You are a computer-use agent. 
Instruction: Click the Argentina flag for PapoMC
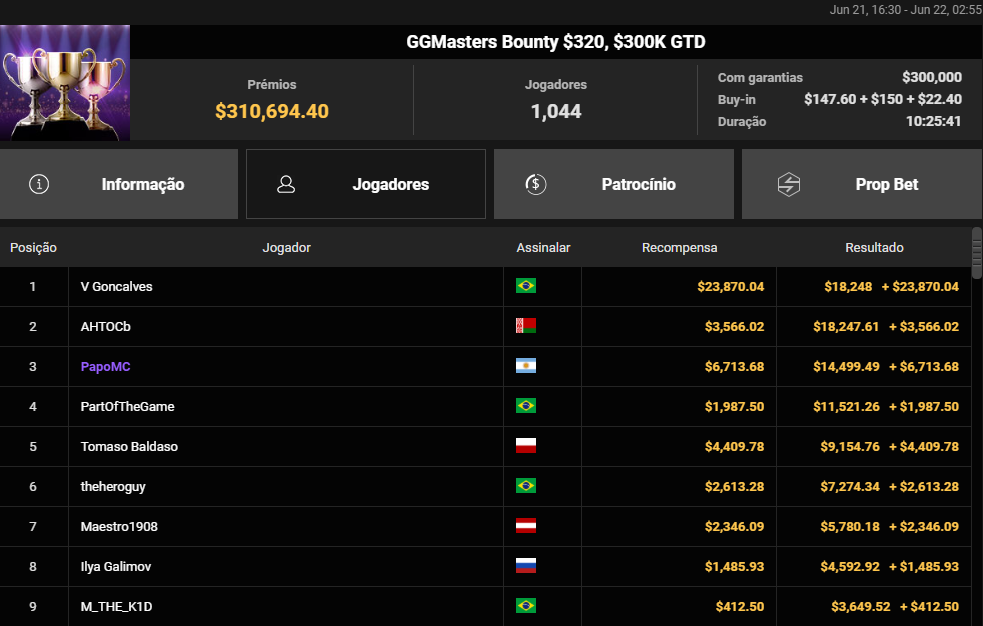click(x=525, y=366)
